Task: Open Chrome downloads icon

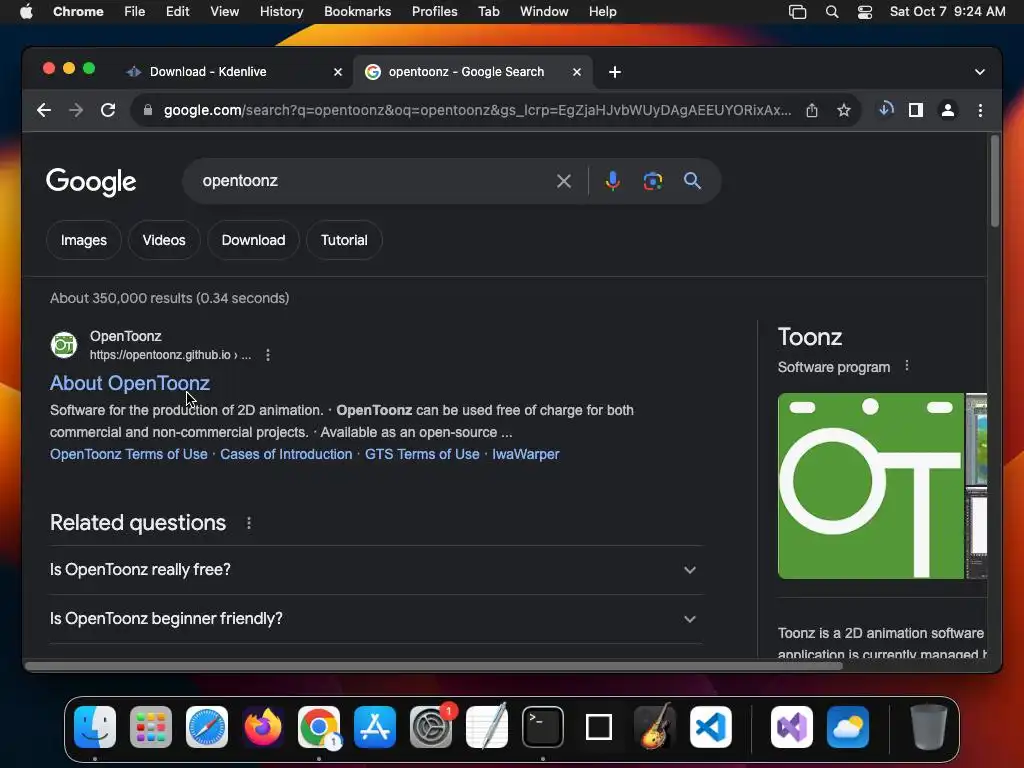Action: (886, 110)
